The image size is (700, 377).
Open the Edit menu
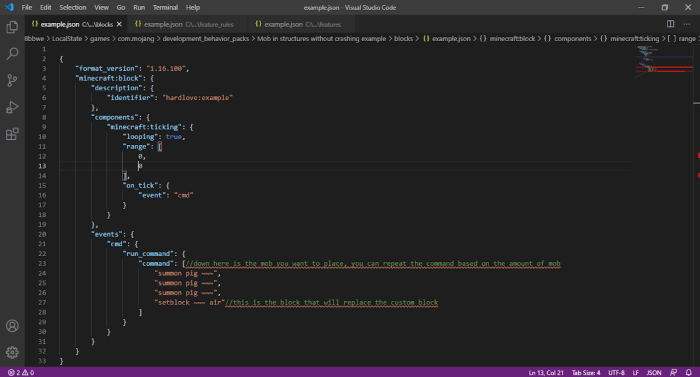coord(46,7)
